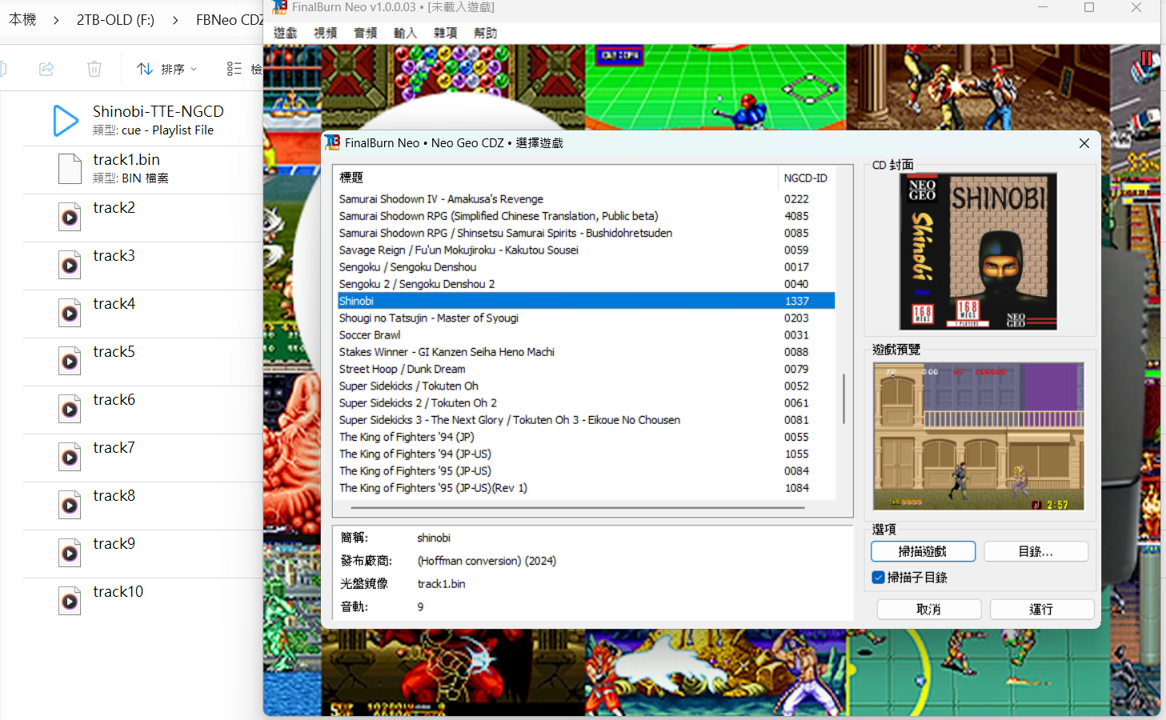Expand chevron after 2TB-OLD (F:) in breadcrumb
This screenshot has width=1166, height=720.
click(175, 20)
